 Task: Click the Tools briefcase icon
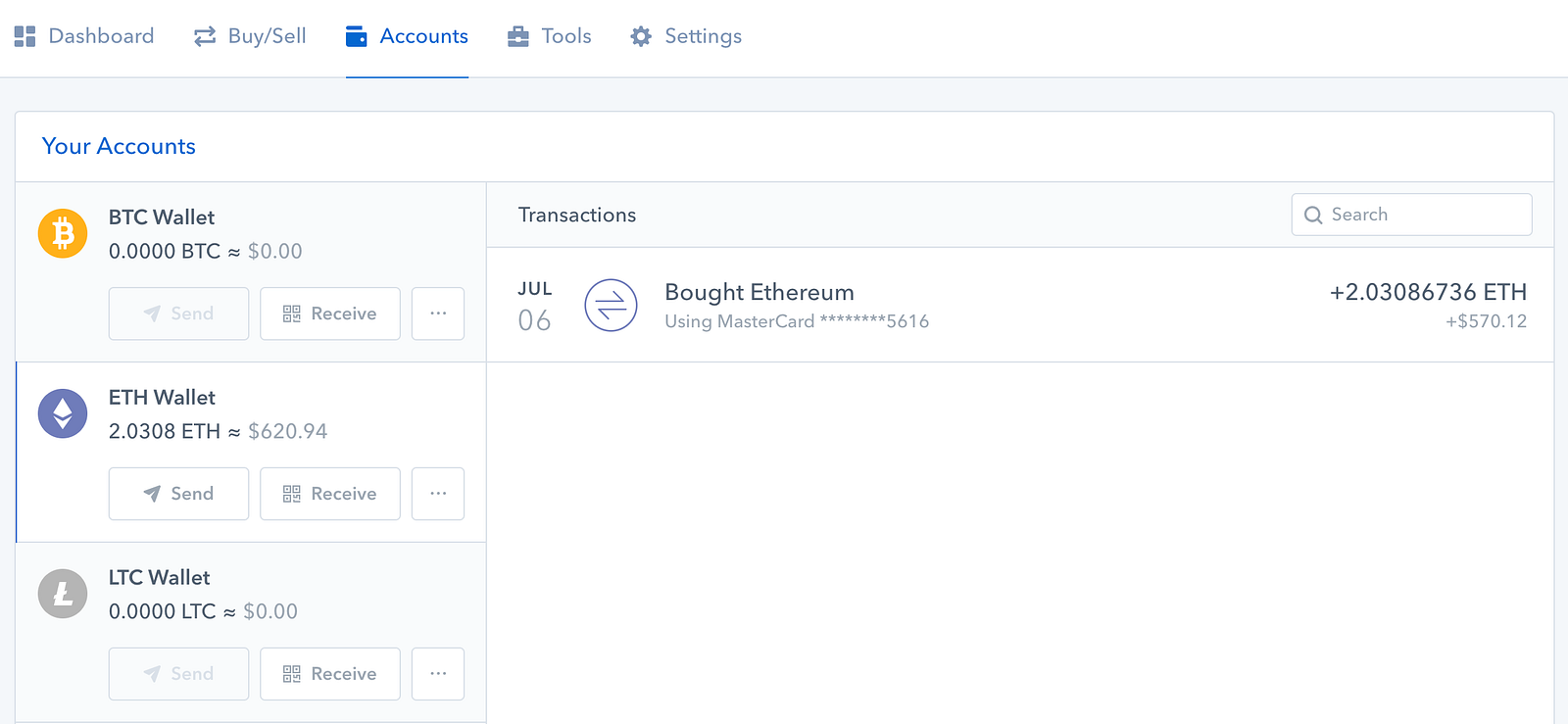click(517, 36)
